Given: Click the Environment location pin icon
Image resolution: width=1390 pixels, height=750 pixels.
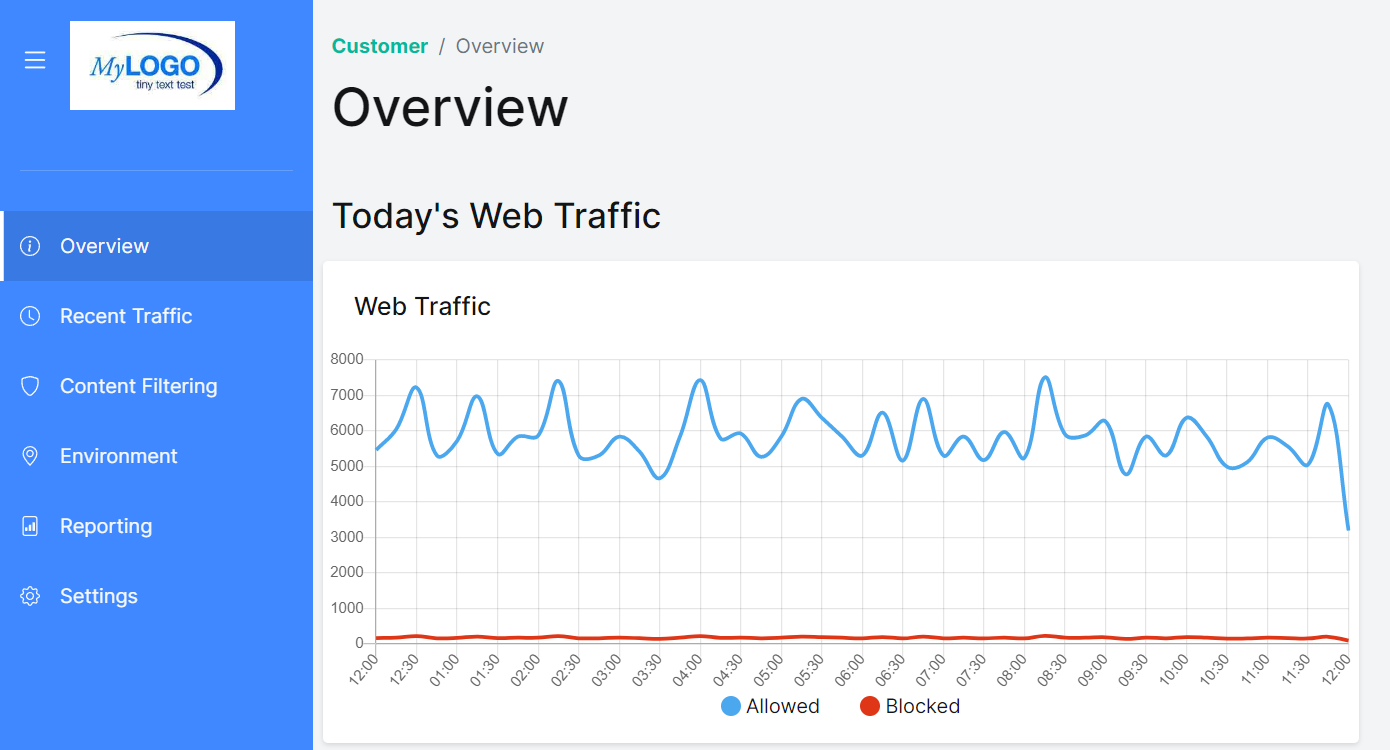Looking at the screenshot, I should coord(30,456).
